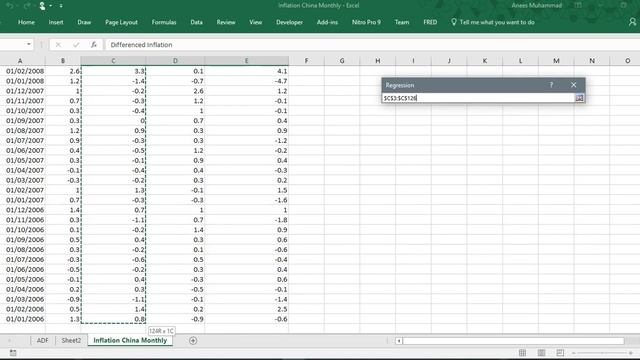The height and width of the screenshot is (360, 640).
Task: Click the zoom slider in the status bar
Action: 602,353
